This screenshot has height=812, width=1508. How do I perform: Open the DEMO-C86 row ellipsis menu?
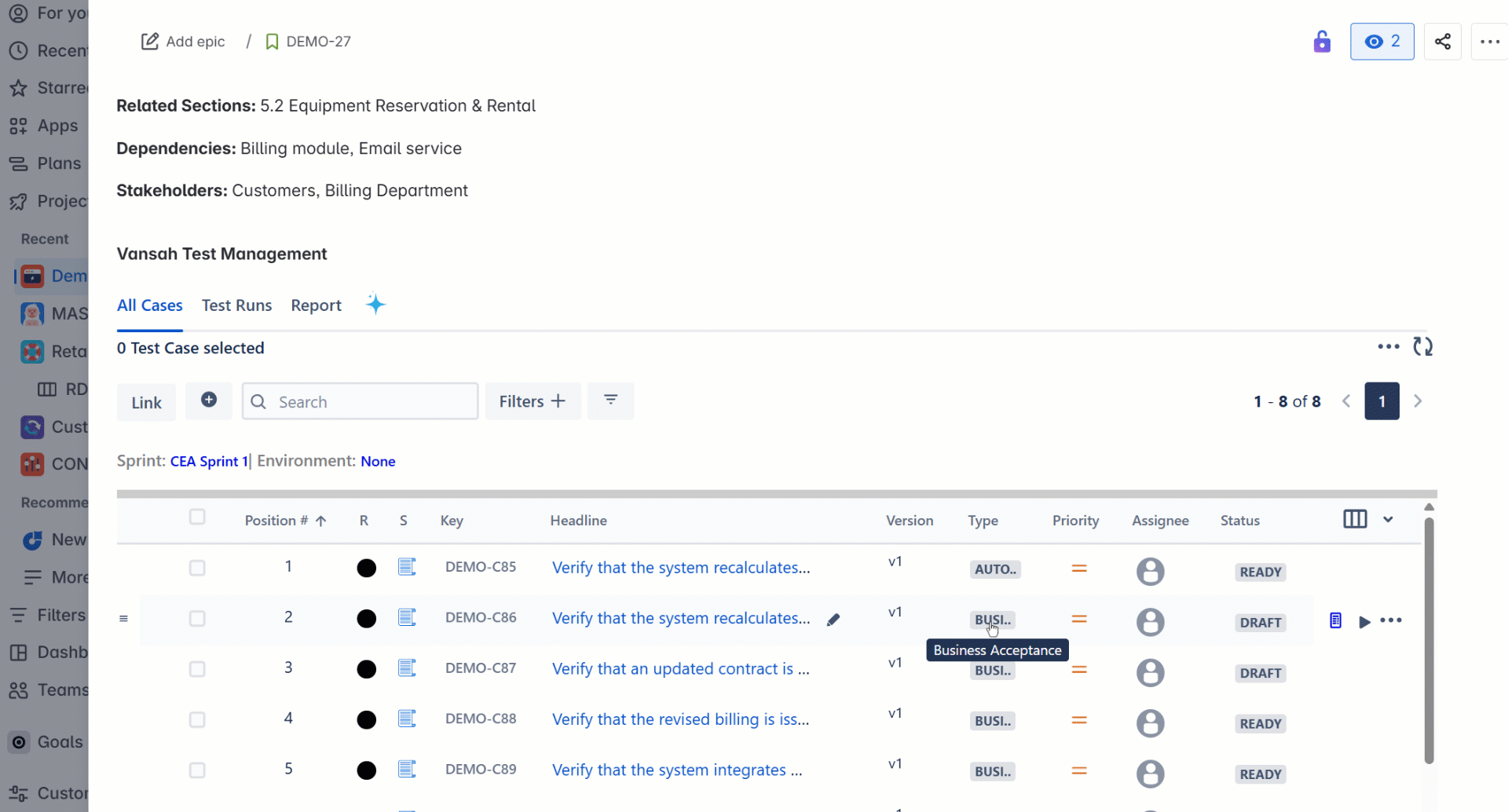click(x=1391, y=620)
